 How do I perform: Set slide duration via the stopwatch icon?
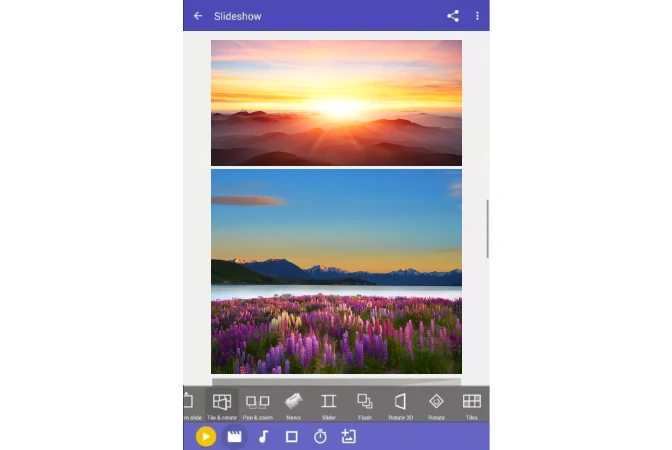click(x=320, y=437)
